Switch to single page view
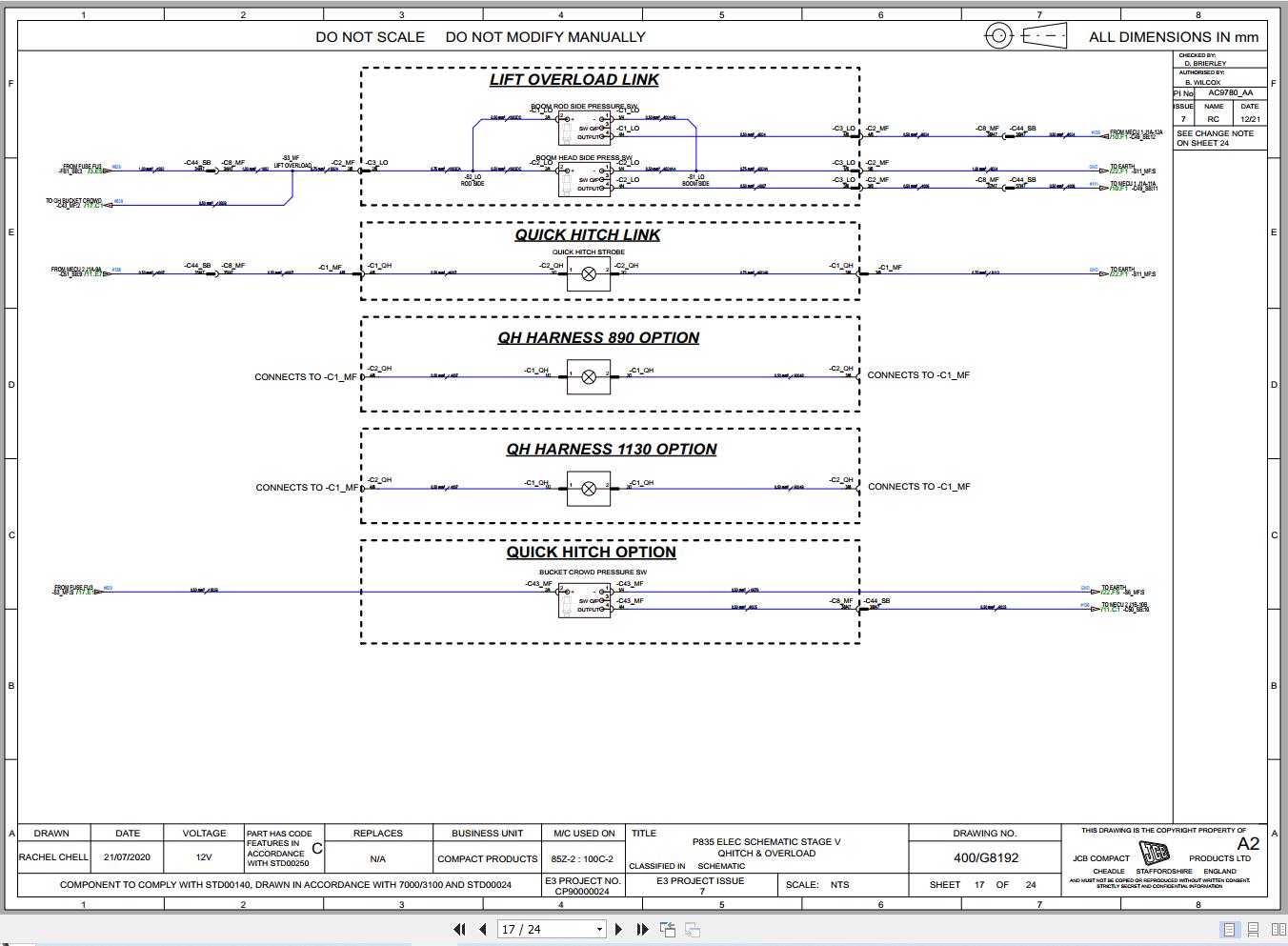1288x946 pixels. [1230, 929]
